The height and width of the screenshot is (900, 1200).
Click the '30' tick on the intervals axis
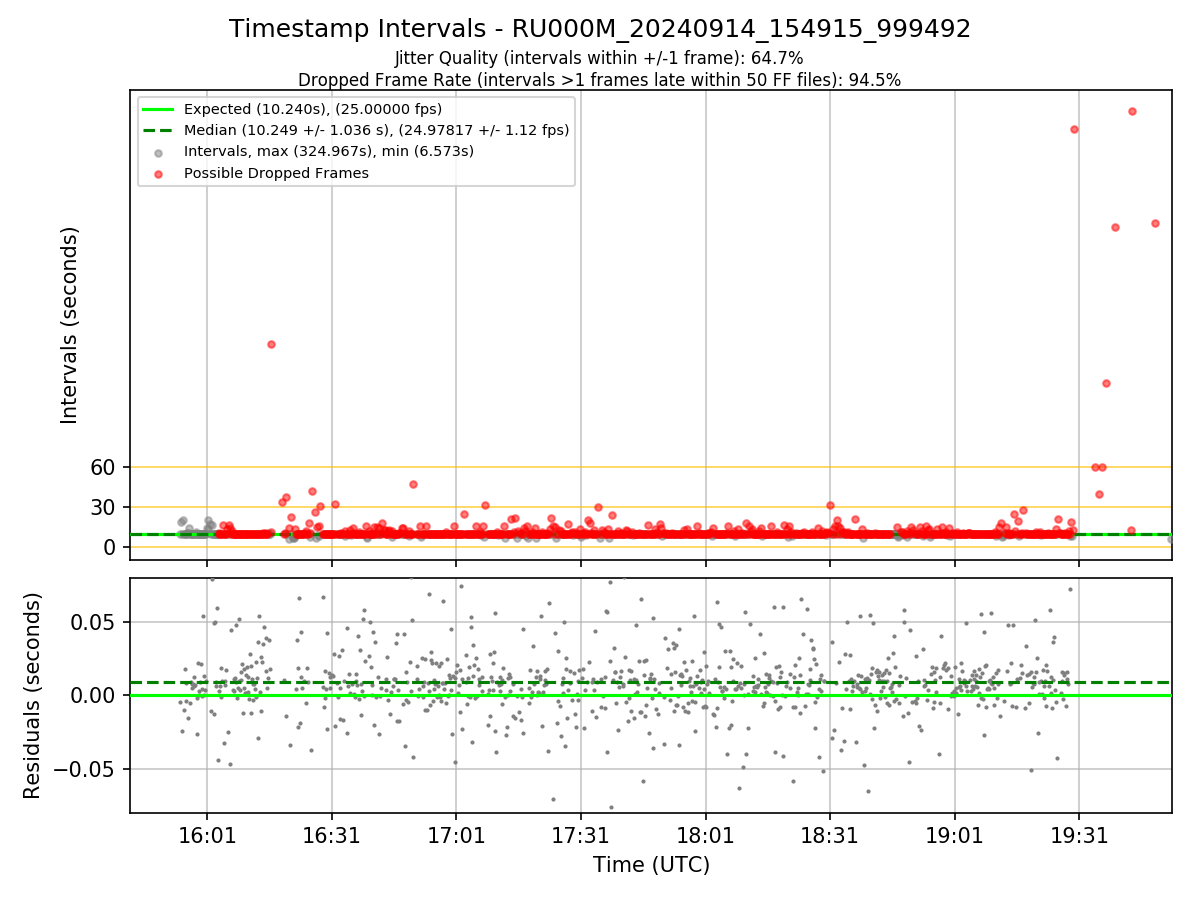tap(103, 507)
